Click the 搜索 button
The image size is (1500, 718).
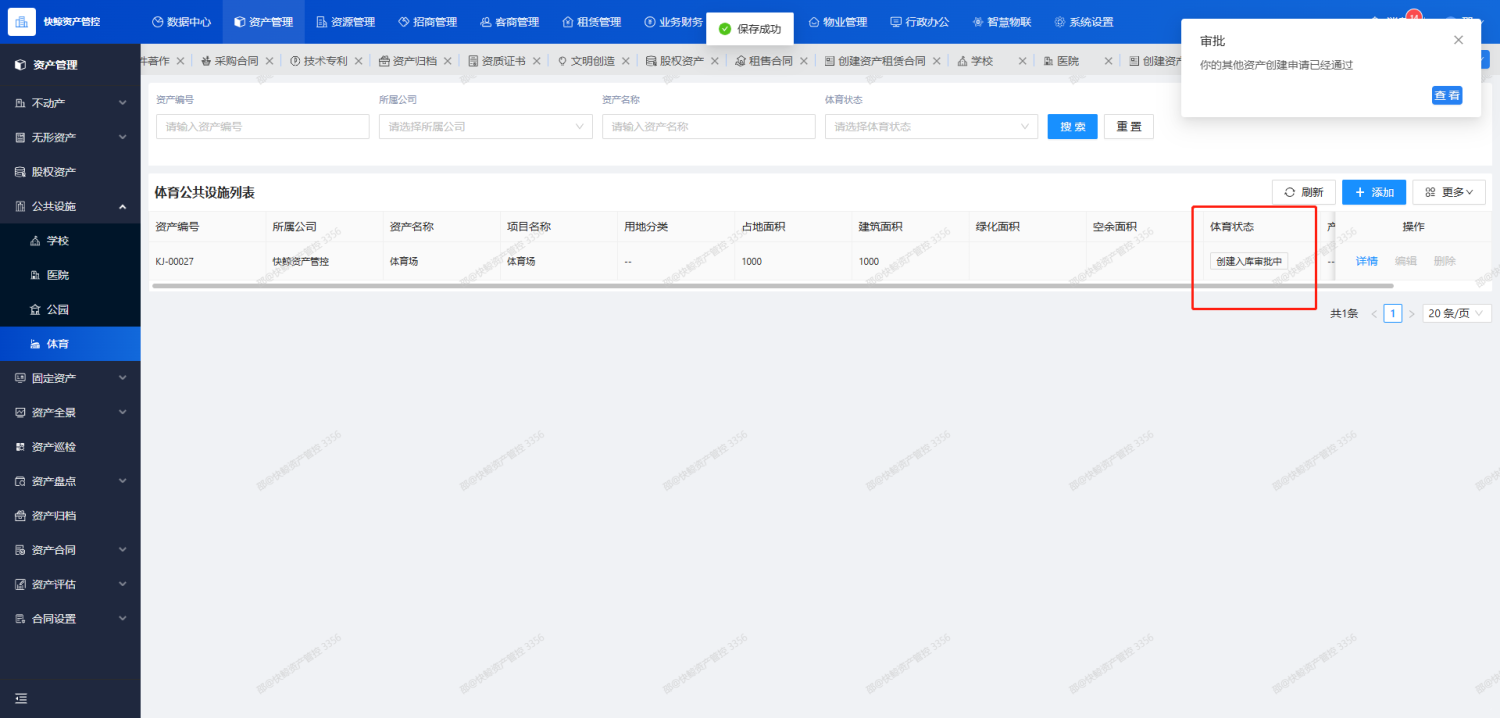click(x=1073, y=127)
